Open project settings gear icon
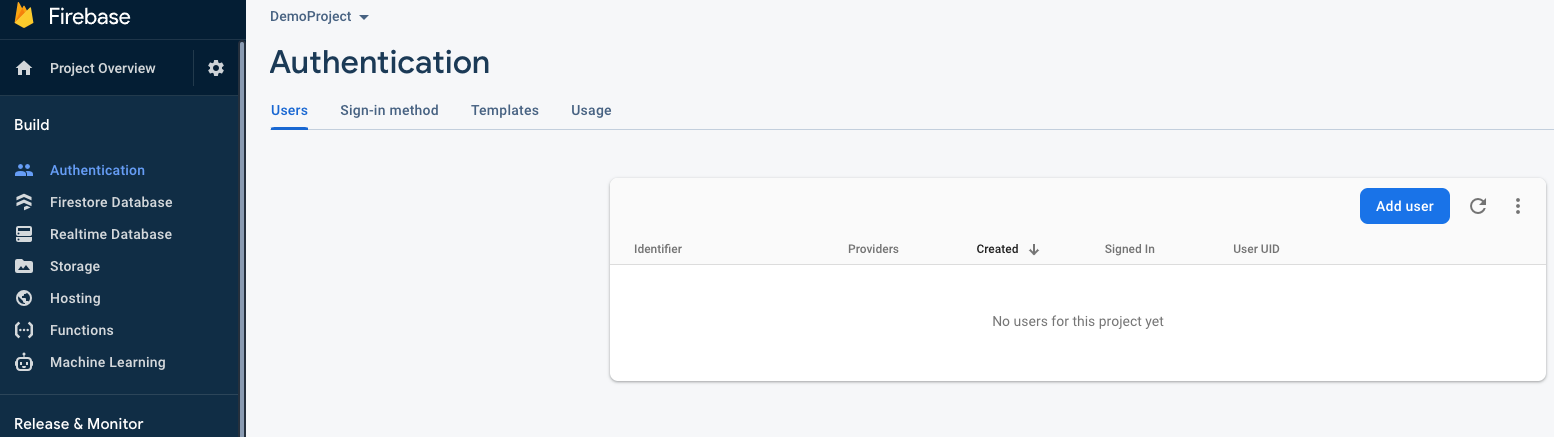Image resolution: width=1554 pixels, height=437 pixels. click(x=216, y=68)
